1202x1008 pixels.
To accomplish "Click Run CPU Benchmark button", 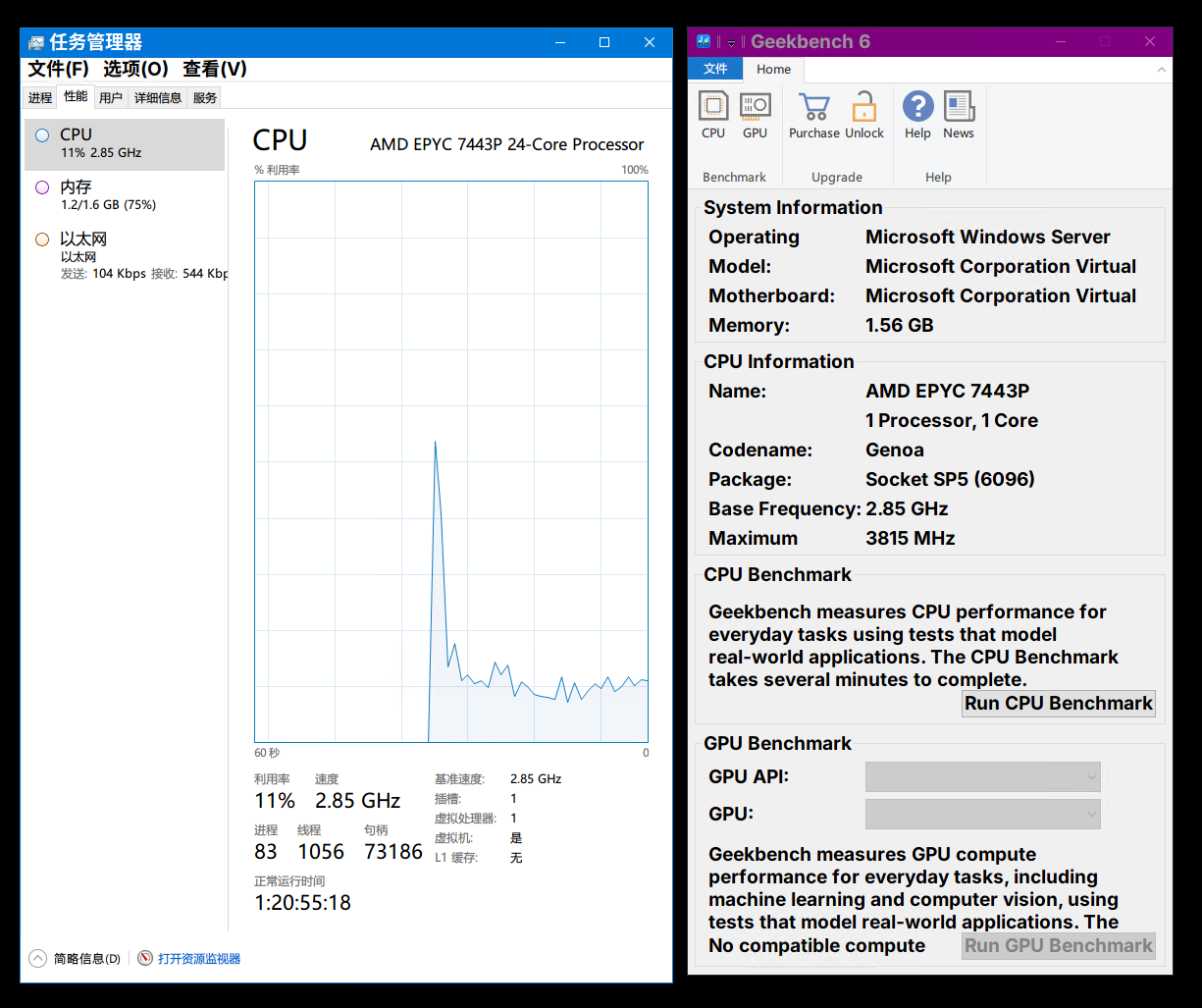I will tap(1058, 703).
